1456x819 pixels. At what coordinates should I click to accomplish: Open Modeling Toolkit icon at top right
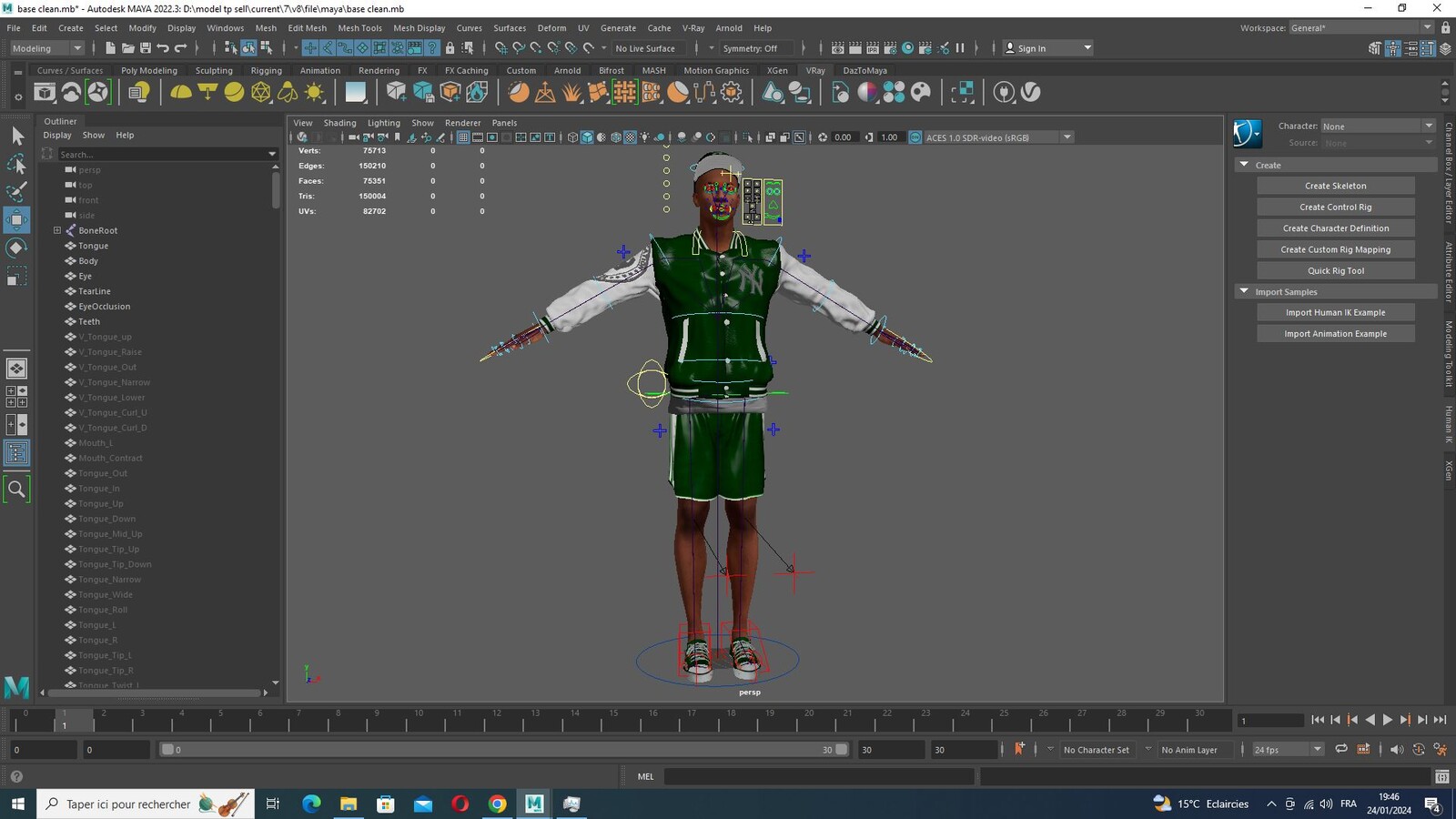(x=1375, y=48)
